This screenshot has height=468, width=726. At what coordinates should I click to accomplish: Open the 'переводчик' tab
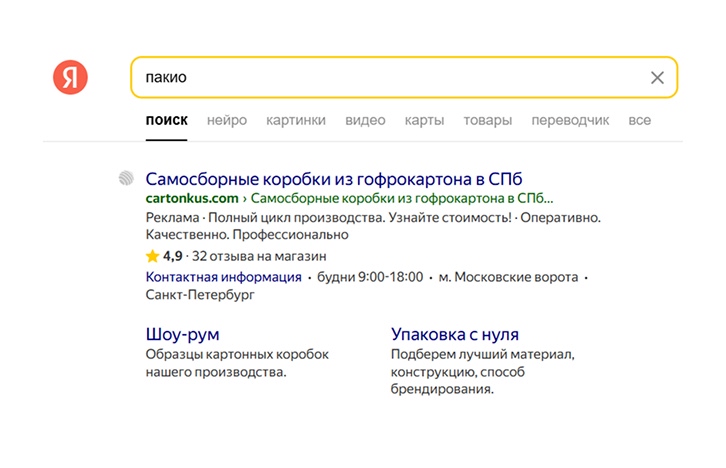[570, 120]
